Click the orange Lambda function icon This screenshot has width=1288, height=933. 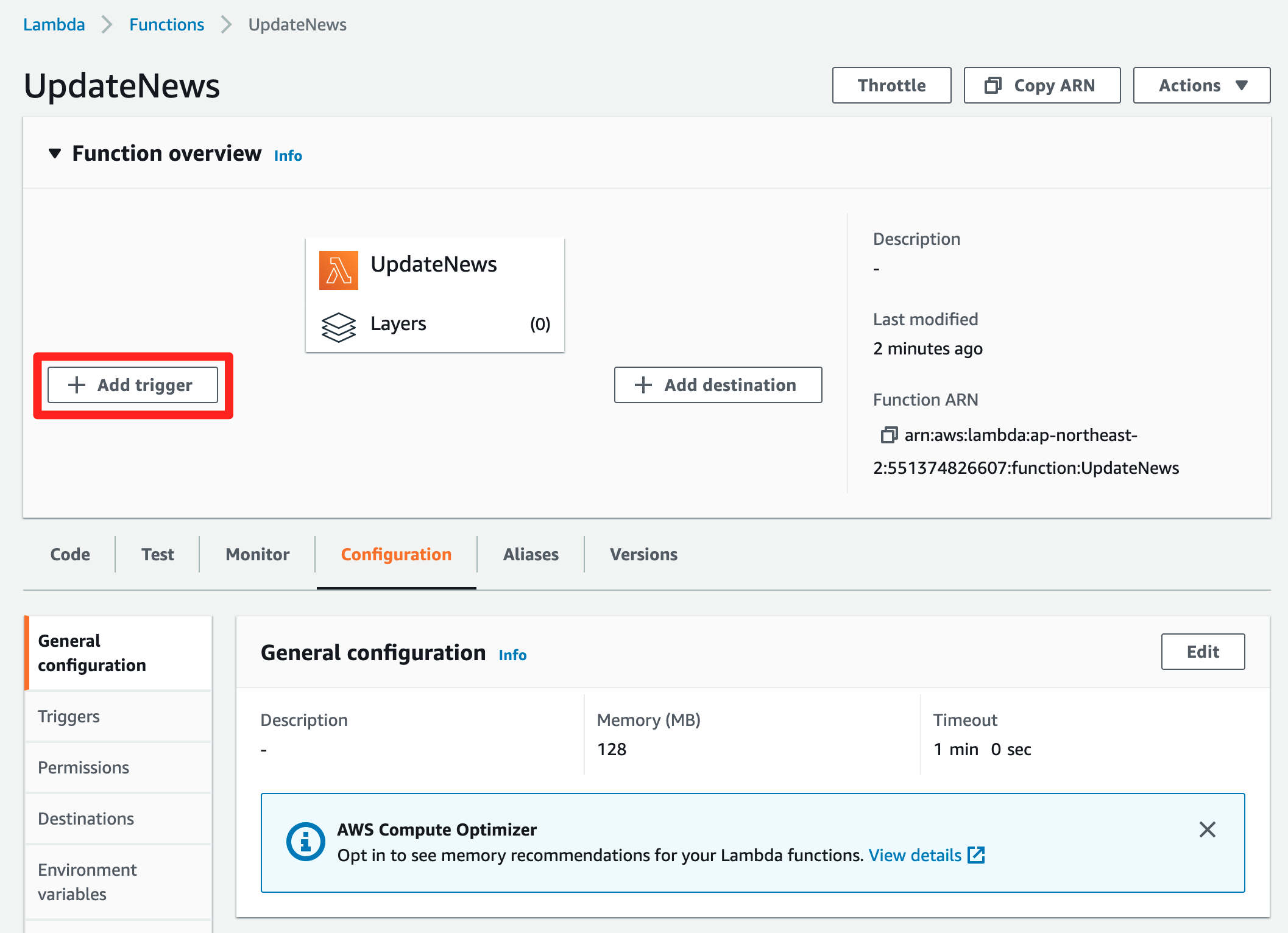pyautogui.click(x=338, y=270)
